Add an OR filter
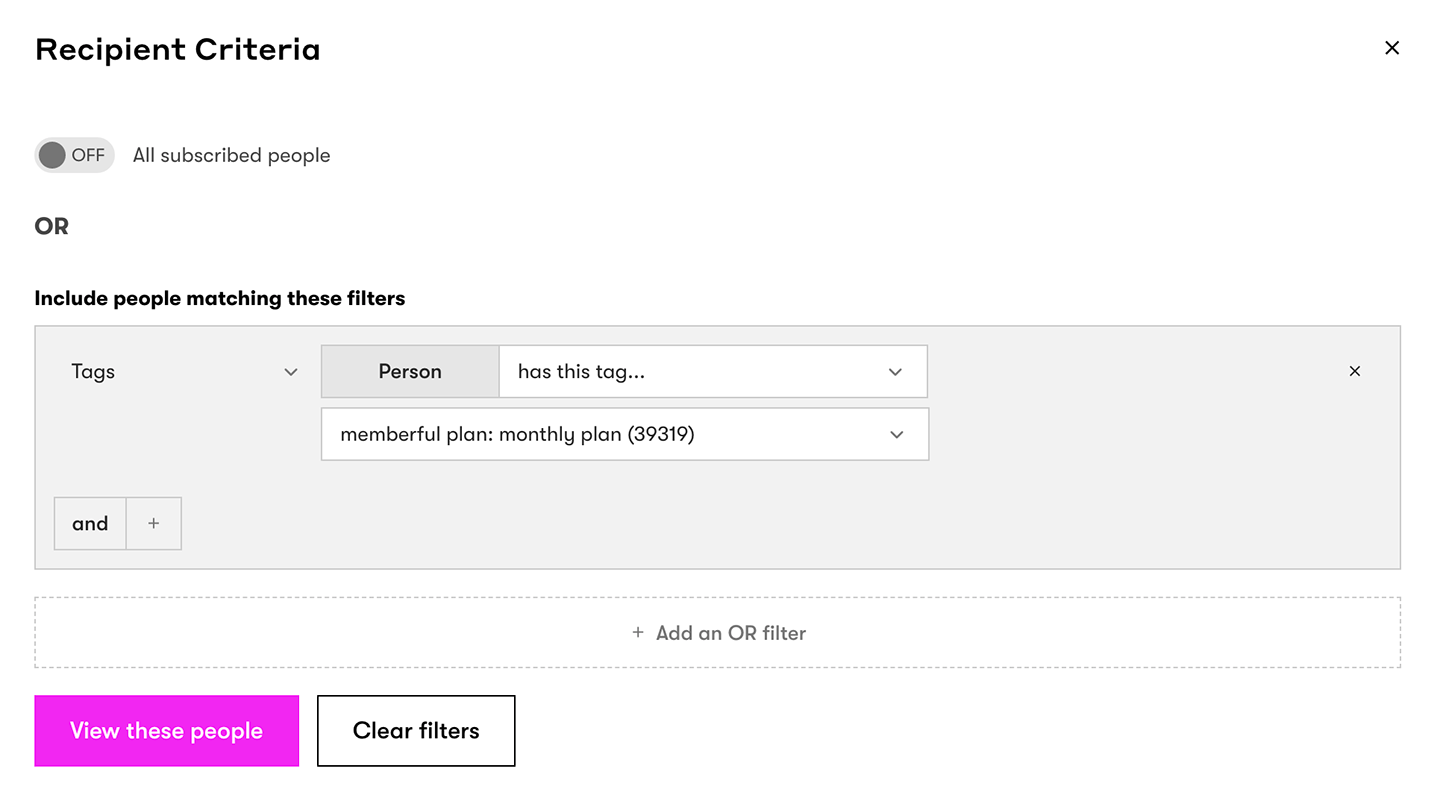Image resolution: width=1440 pixels, height=798 pixels. pos(718,633)
